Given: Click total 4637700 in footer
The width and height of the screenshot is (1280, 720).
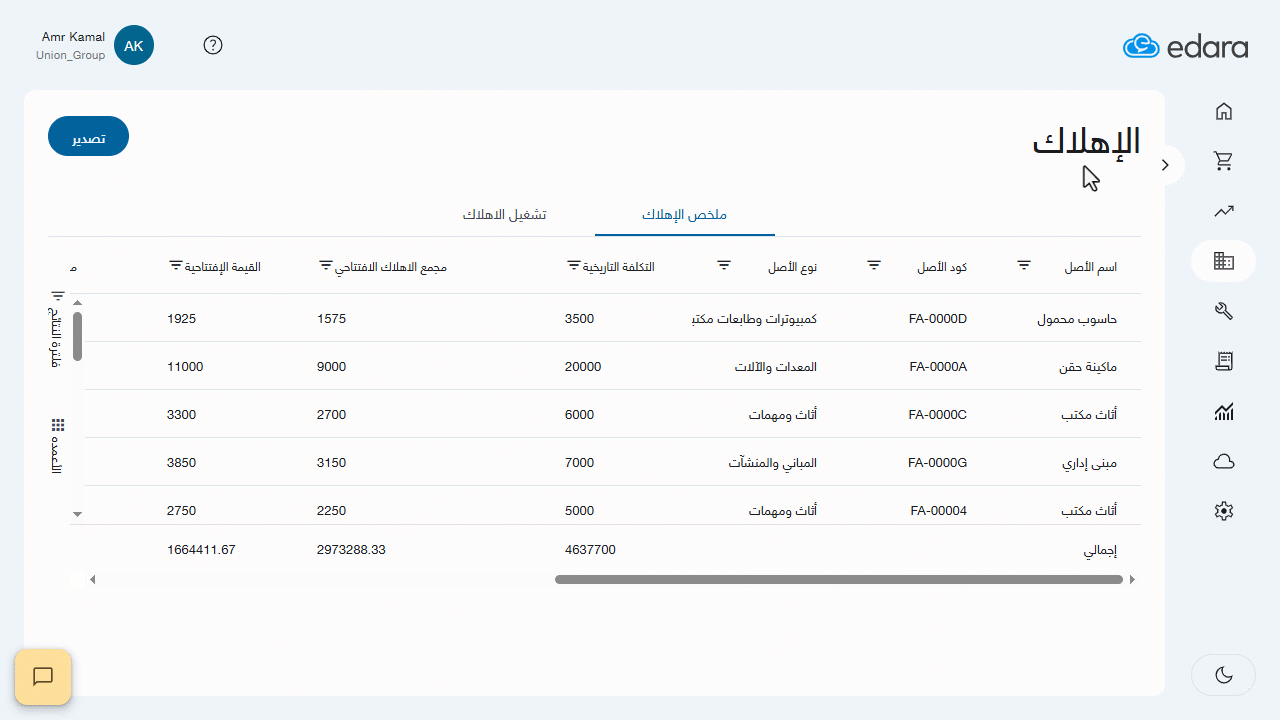Looking at the screenshot, I should [x=590, y=549].
